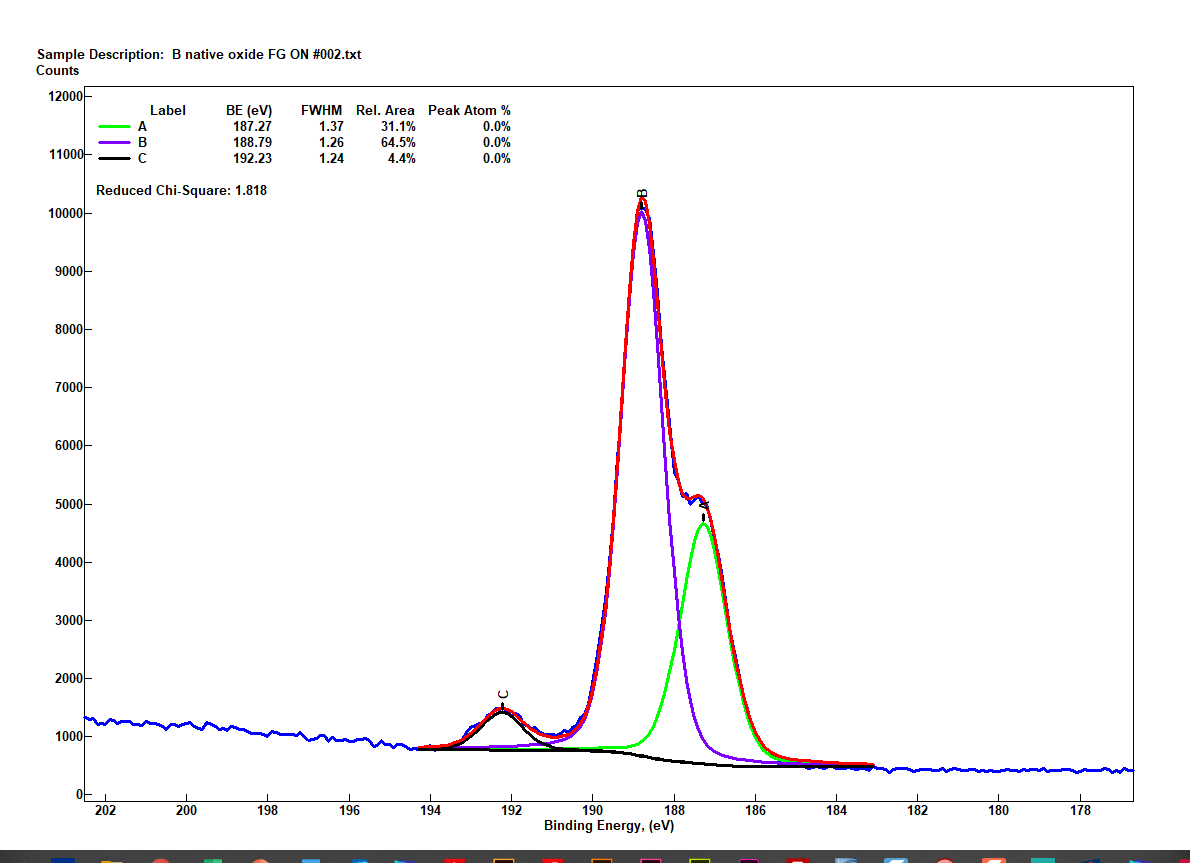Click the green legend line for peak A
The image size is (1190, 863).
[115, 127]
